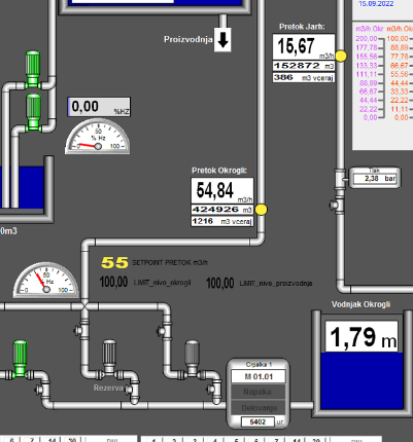The height and width of the screenshot is (442, 413).
Task: Click the 15.09.2022 date in trend panel
Action: [376, 4]
